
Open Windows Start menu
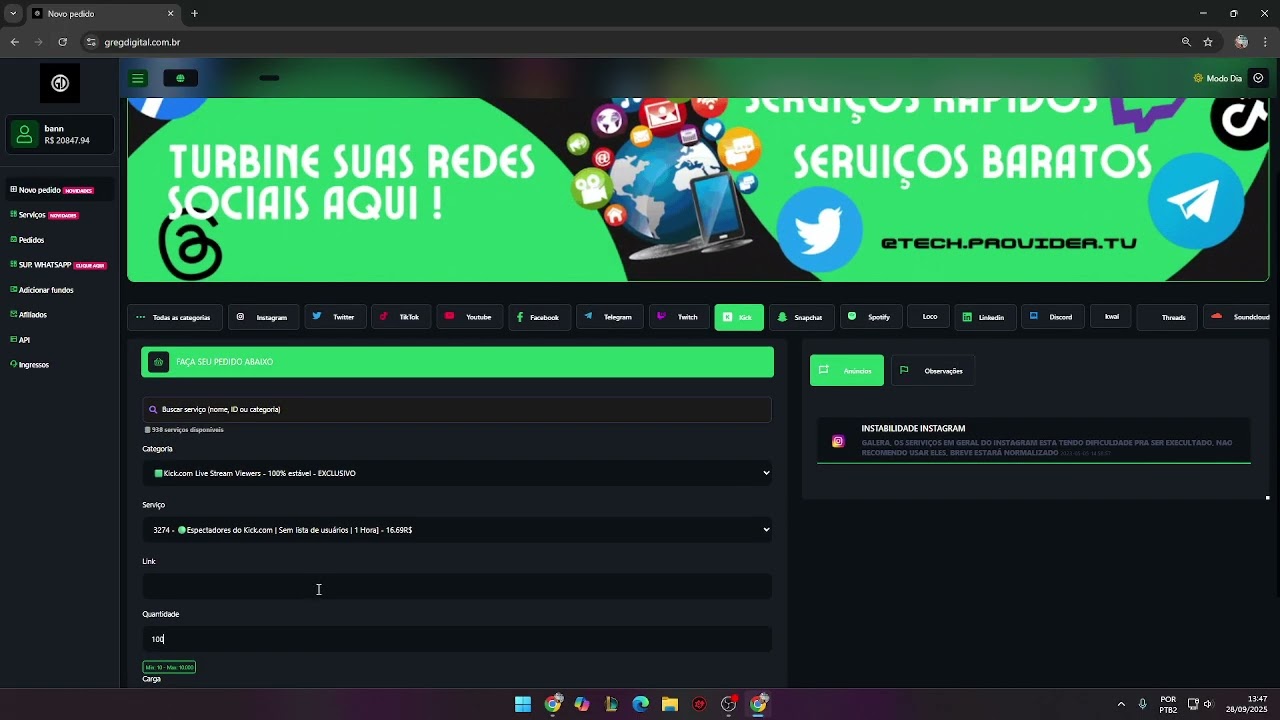(523, 704)
